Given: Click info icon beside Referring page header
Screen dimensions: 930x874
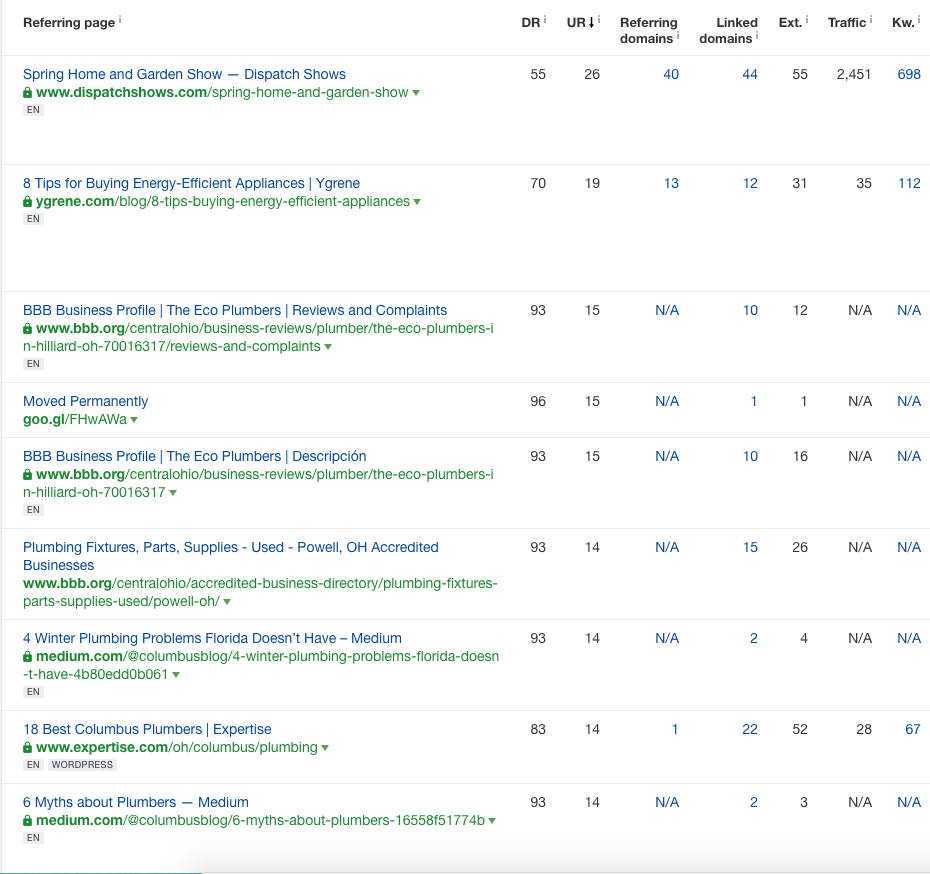Looking at the screenshot, I should coord(120,20).
